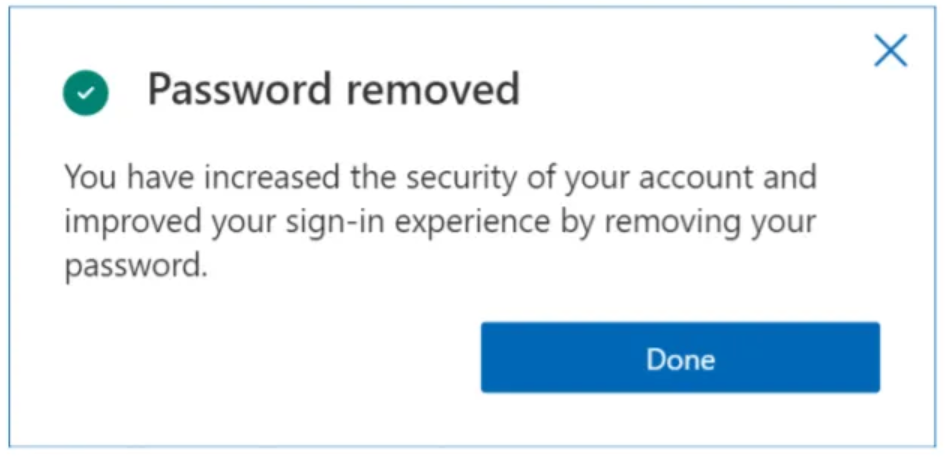Click the Done button
This screenshot has height=460, width=948.
(x=680, y=357)
